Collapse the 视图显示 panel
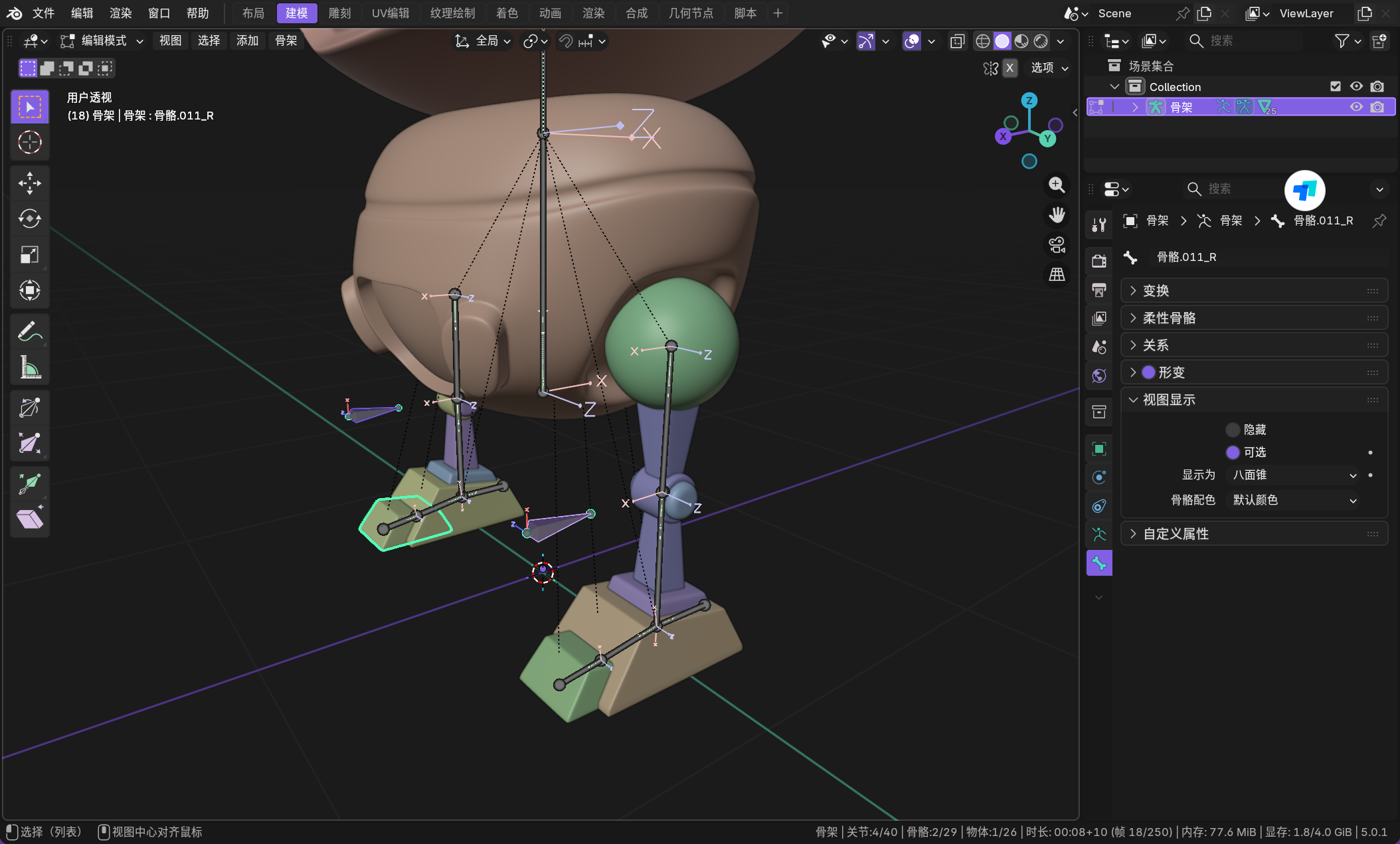The width and height of the screenshot is (1400, 844). pyautogui.click(x=1168, y=400)
